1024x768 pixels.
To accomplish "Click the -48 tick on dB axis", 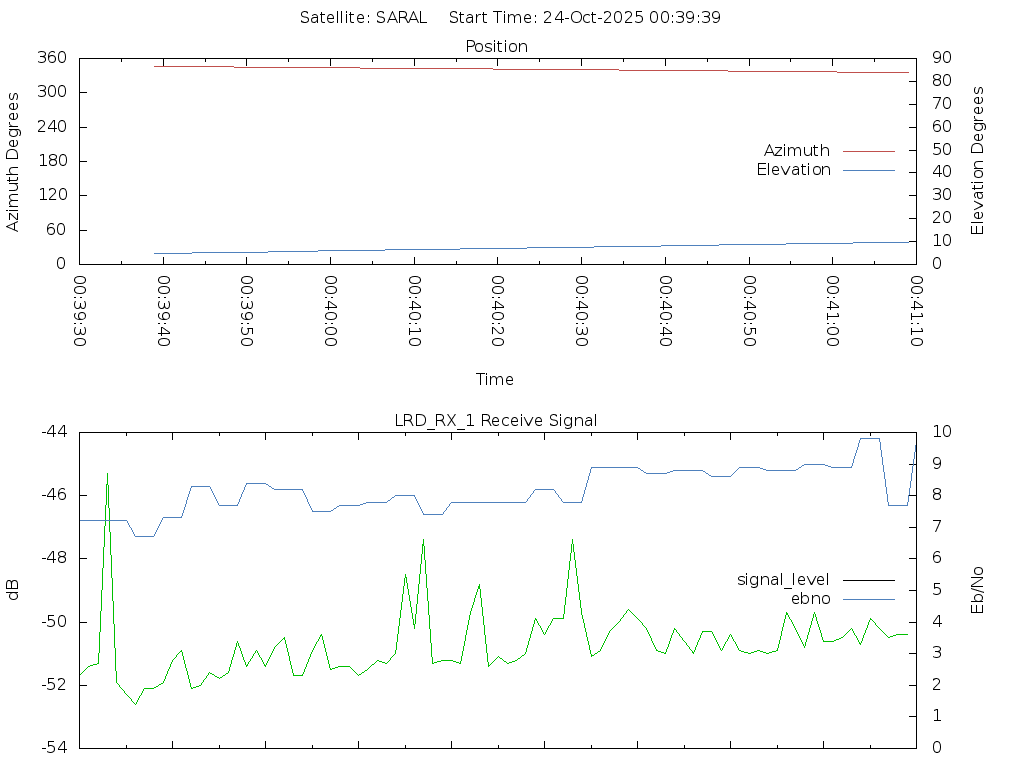I will click(x=52, y=558).
